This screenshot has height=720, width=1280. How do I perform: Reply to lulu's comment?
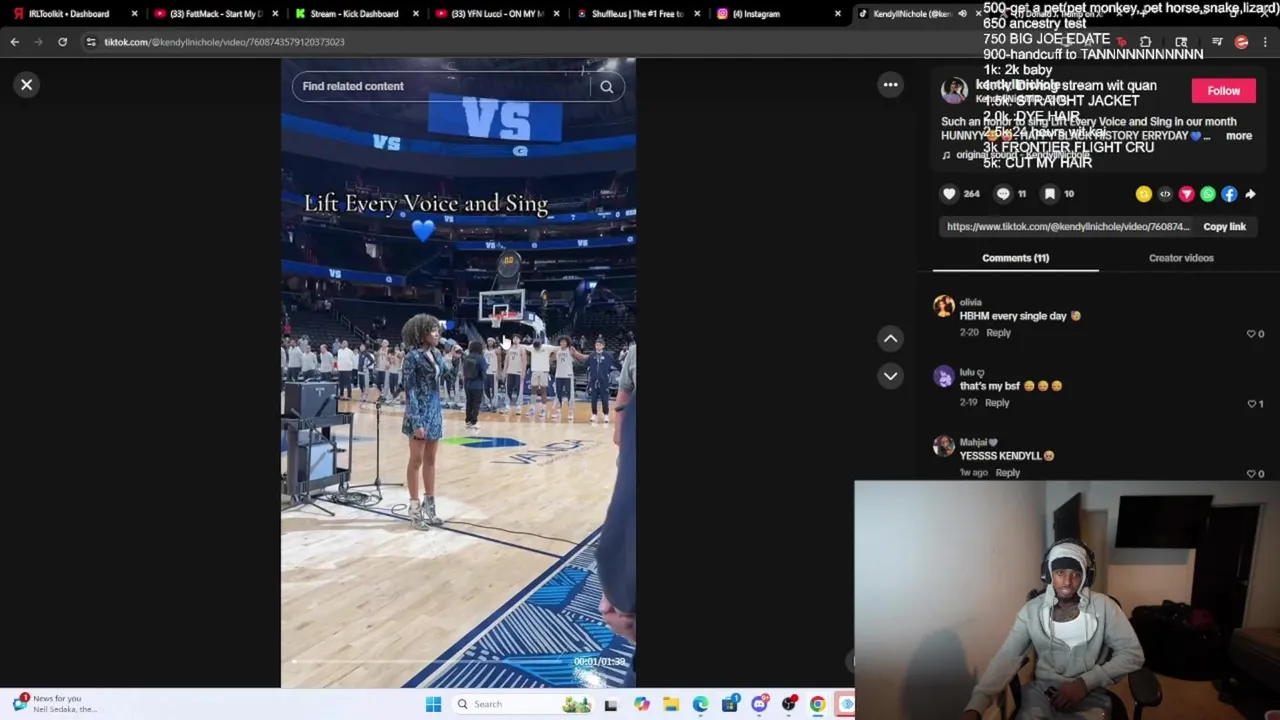click(997, 403)
